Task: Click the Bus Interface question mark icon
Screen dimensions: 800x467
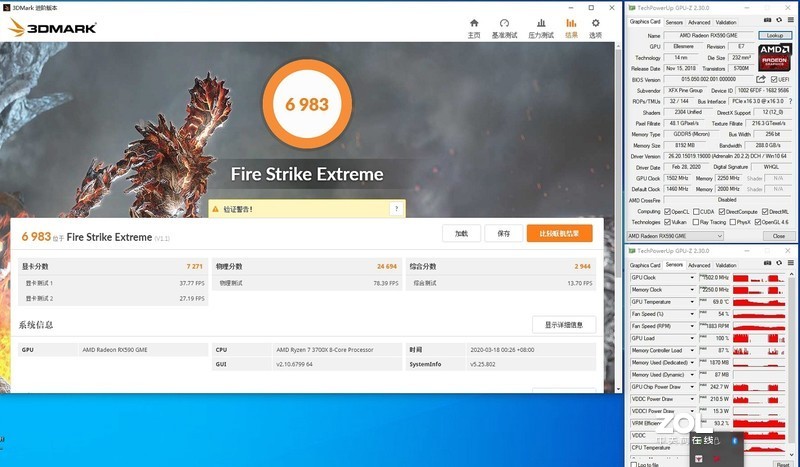Action: point(791,101)
